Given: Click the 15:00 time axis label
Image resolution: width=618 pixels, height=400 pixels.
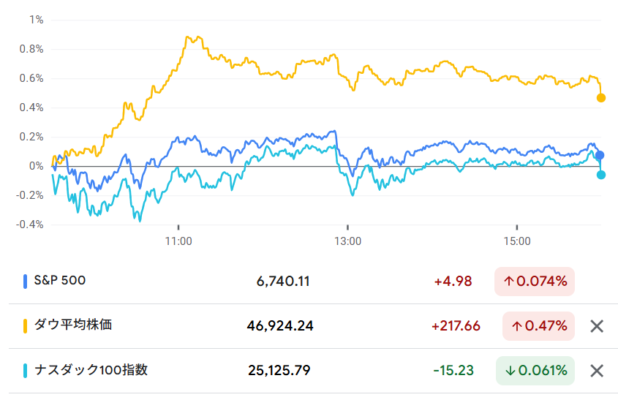Looking at the screenshot, I should [x=516, y=241].
